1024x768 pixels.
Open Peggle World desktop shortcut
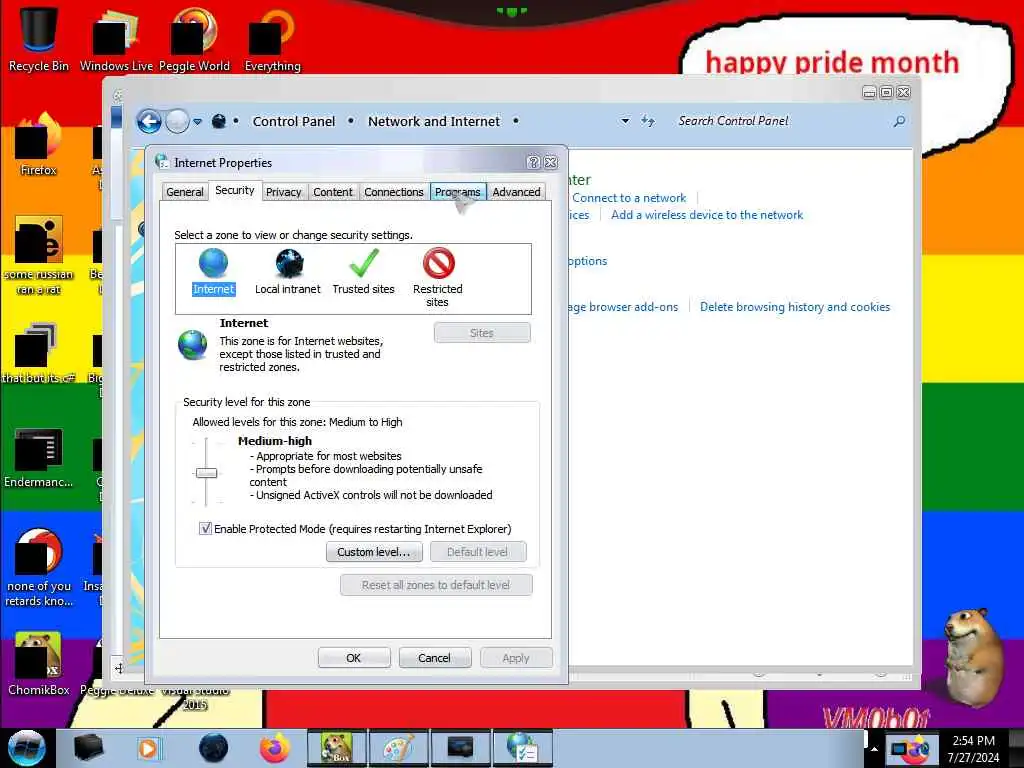(x=194, y=38)
